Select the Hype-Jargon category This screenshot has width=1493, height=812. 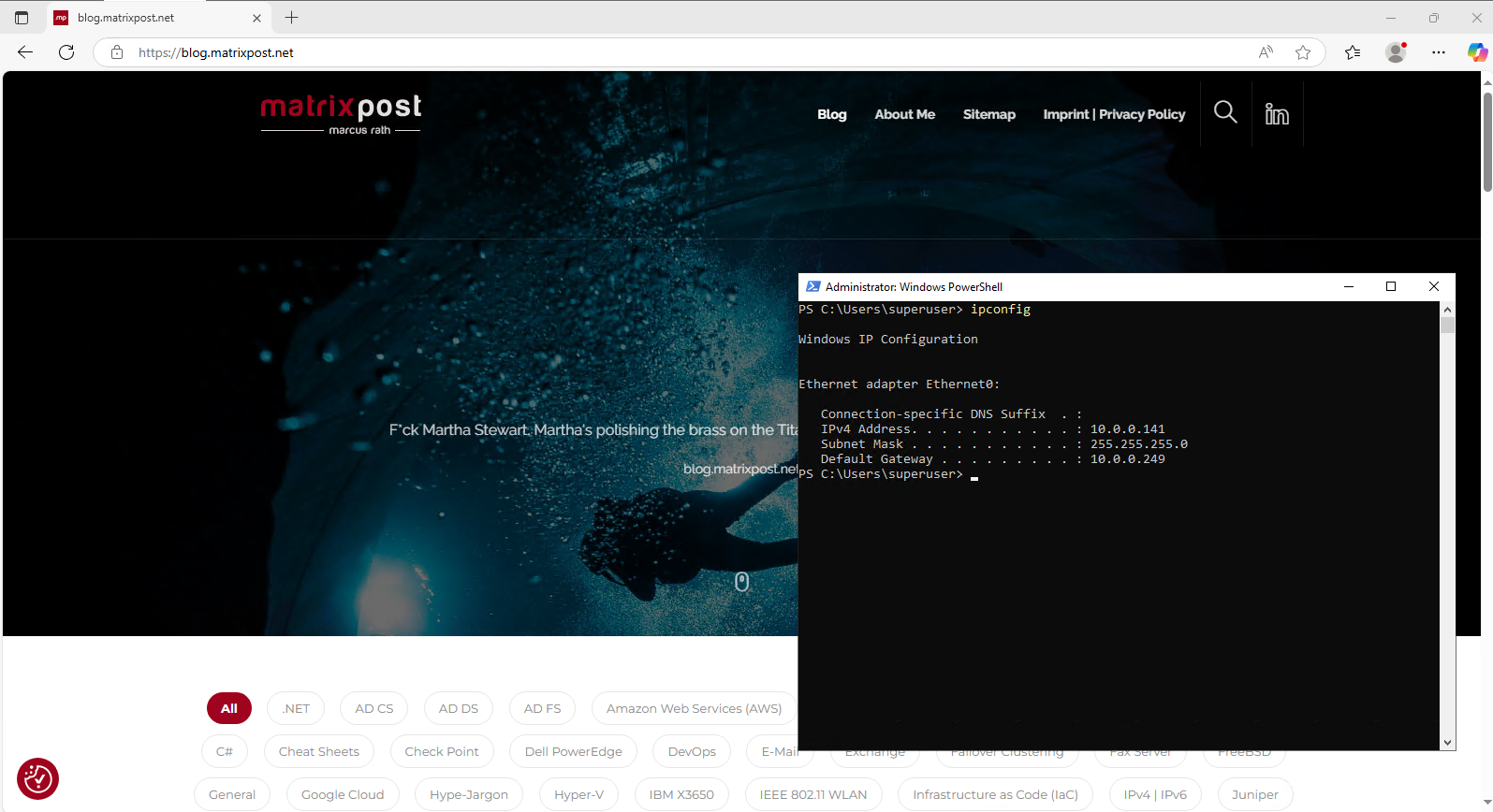(469, 794)
